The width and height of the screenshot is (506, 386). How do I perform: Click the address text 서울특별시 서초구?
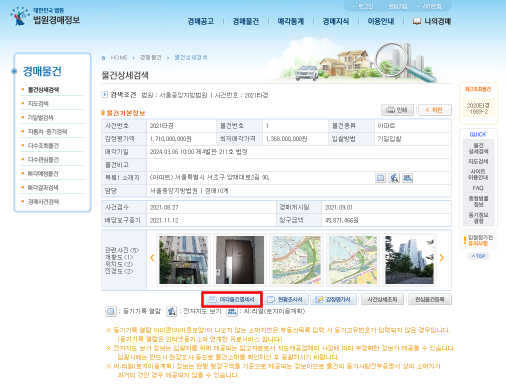coord(199,178)
